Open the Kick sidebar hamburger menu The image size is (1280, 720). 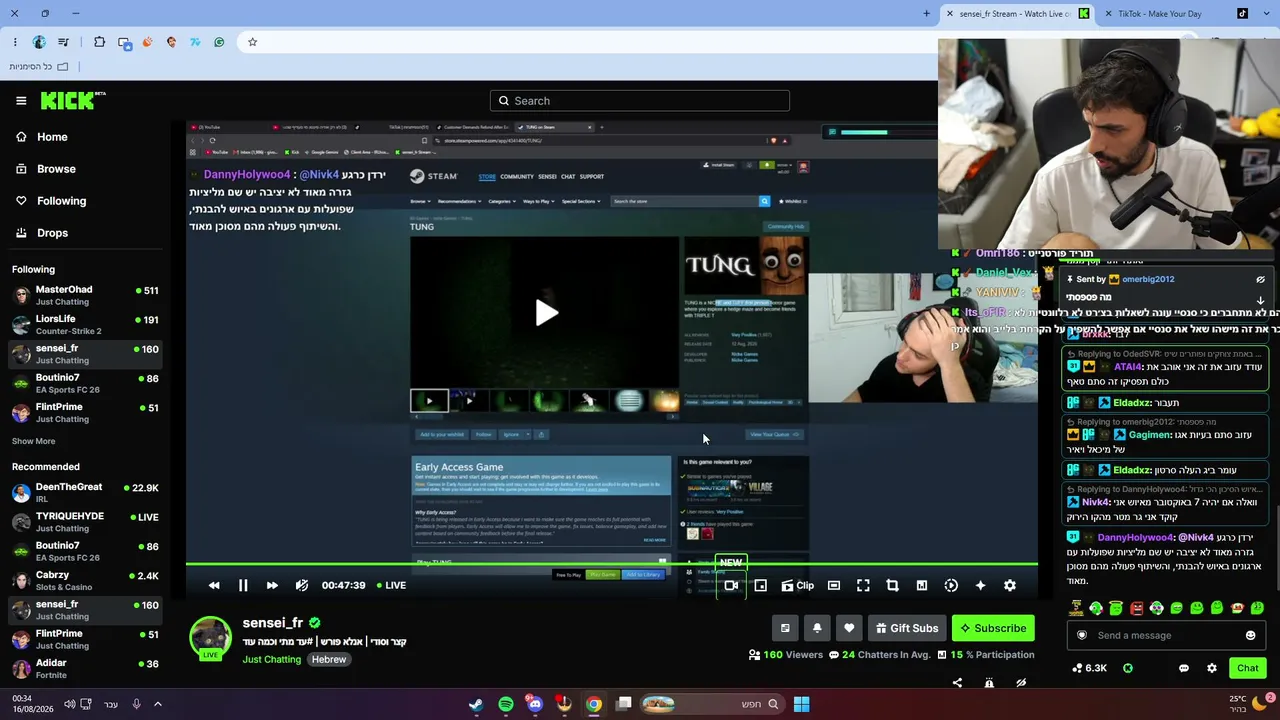click(x=21, y=100)
